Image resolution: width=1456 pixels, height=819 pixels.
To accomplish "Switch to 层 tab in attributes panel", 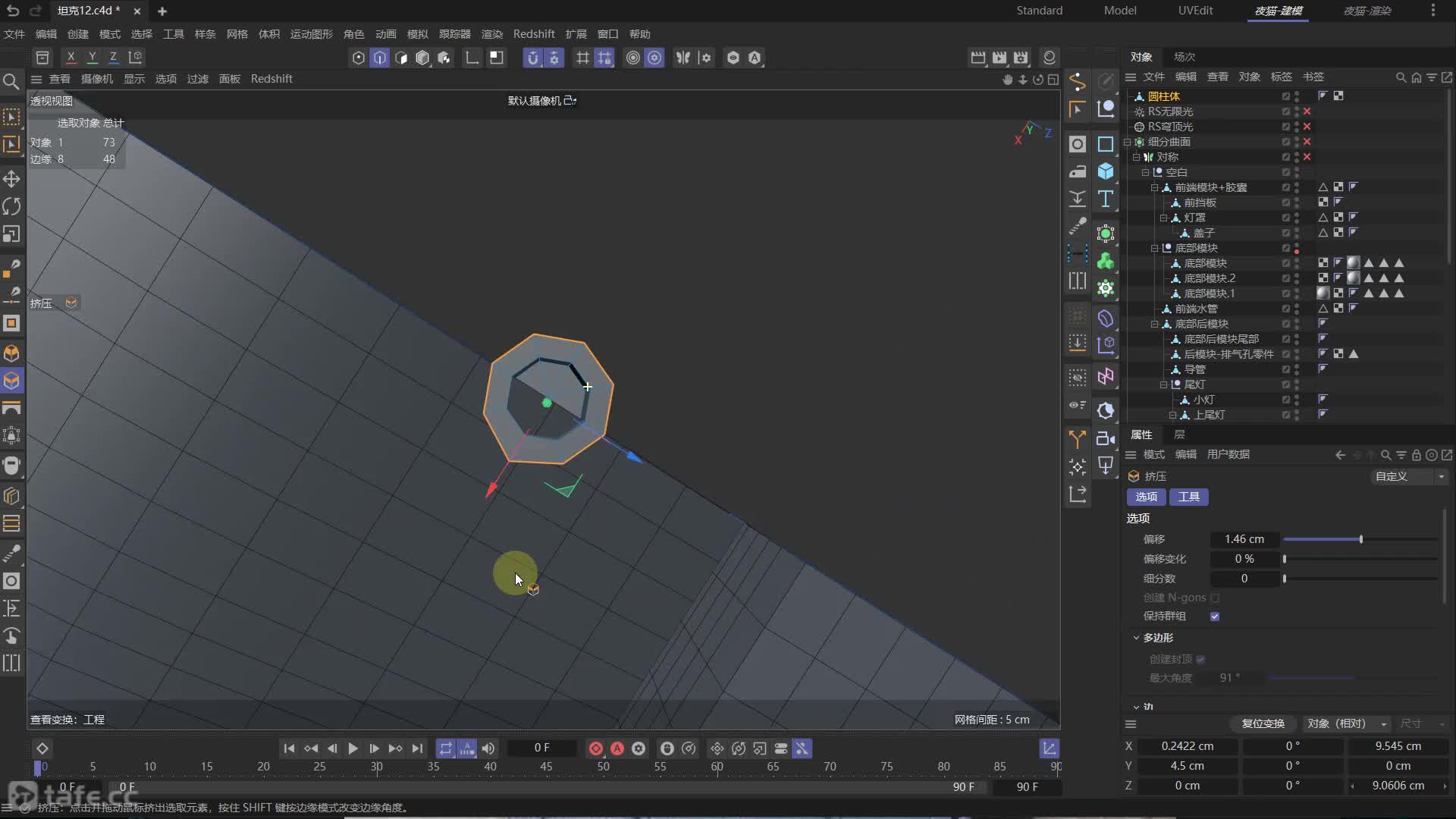I will (1179, 435).
